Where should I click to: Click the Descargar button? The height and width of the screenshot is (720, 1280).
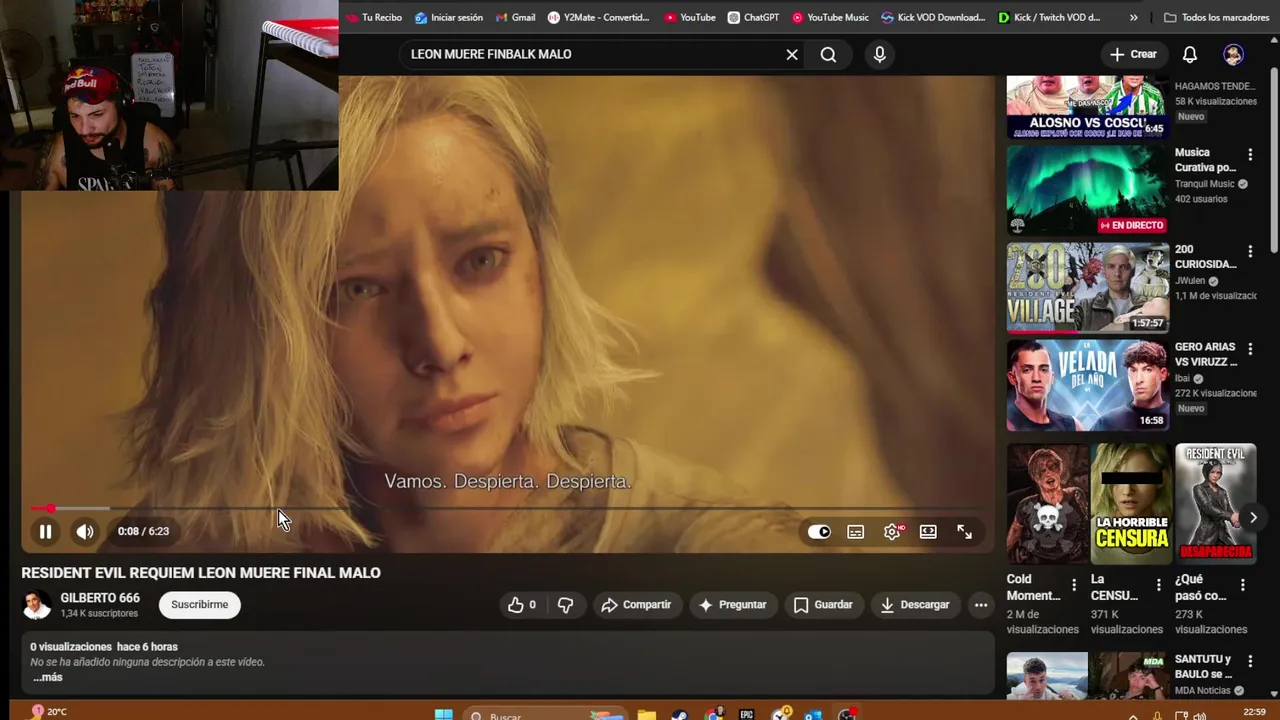[x=915, y=604]
